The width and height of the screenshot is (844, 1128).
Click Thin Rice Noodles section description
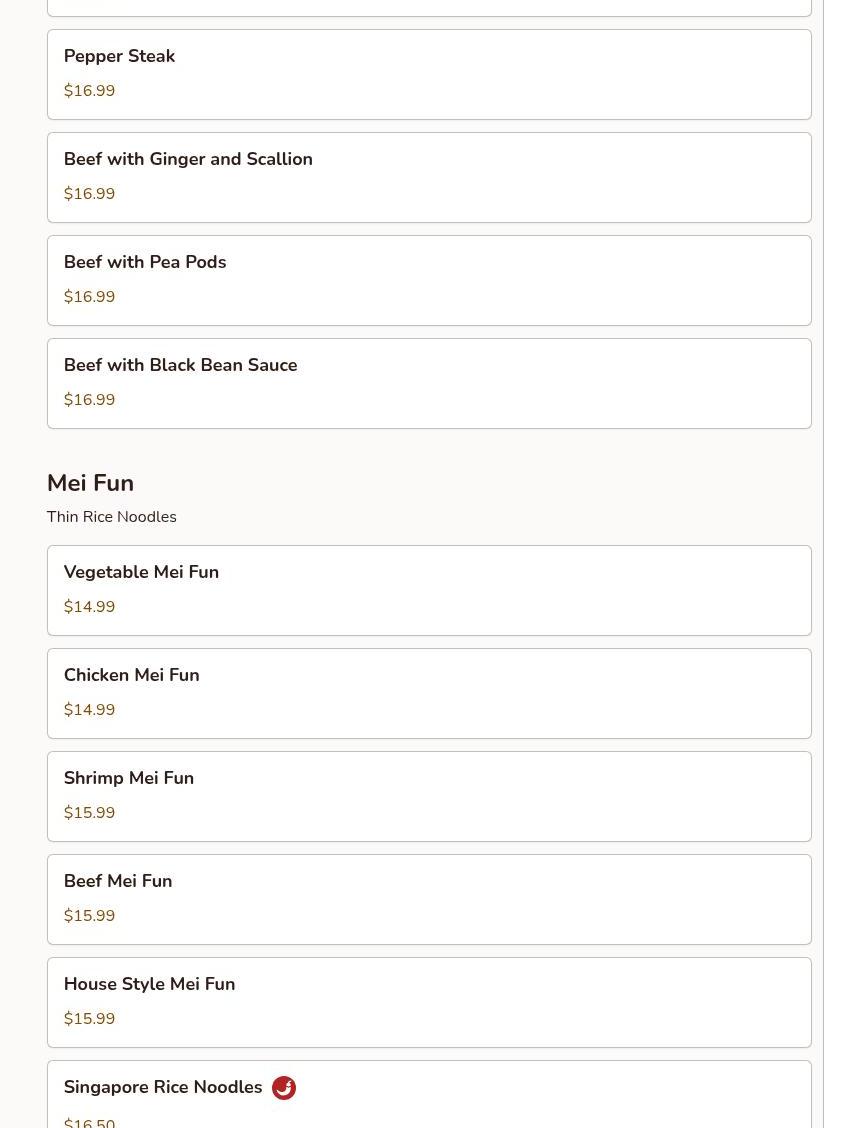coord(111,517)
